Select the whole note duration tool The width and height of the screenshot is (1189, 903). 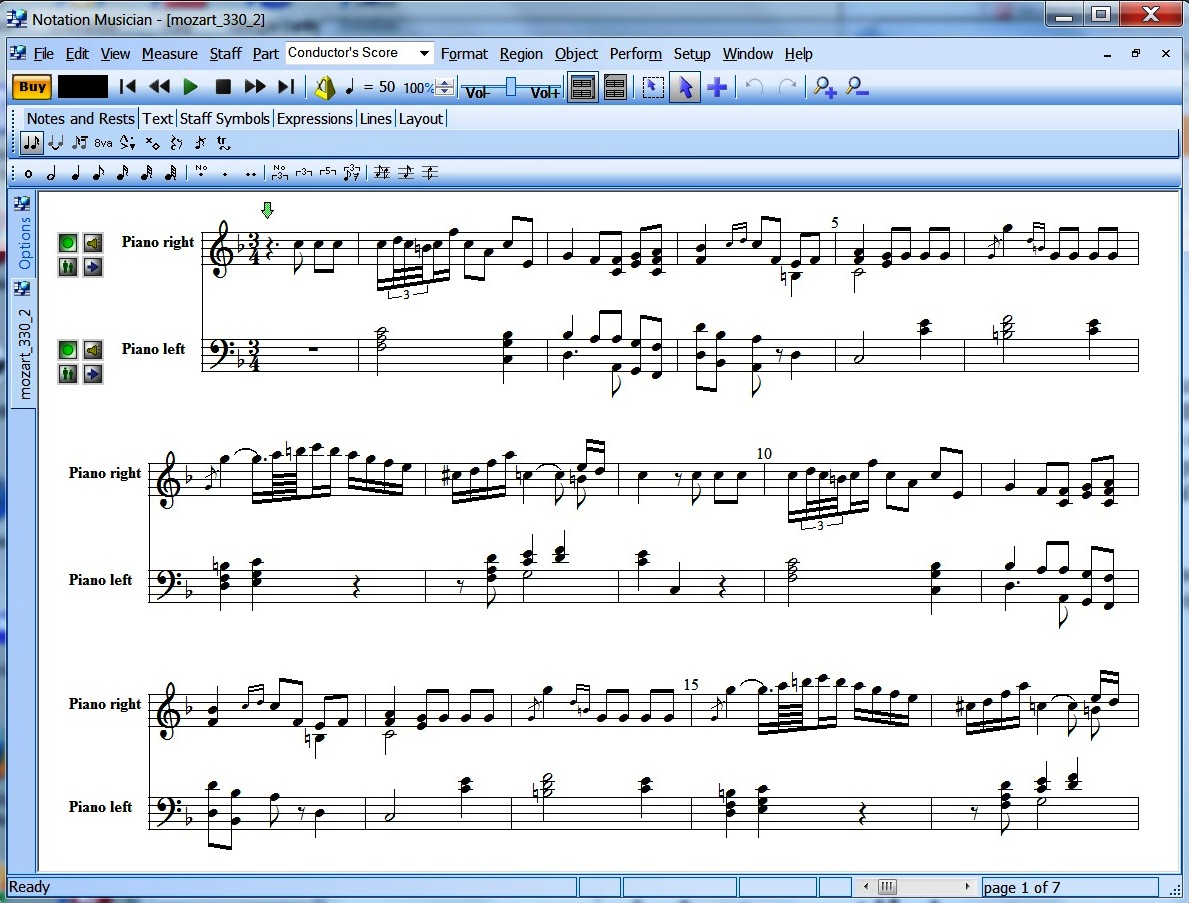pyautogui.click(x=27, y=173)
